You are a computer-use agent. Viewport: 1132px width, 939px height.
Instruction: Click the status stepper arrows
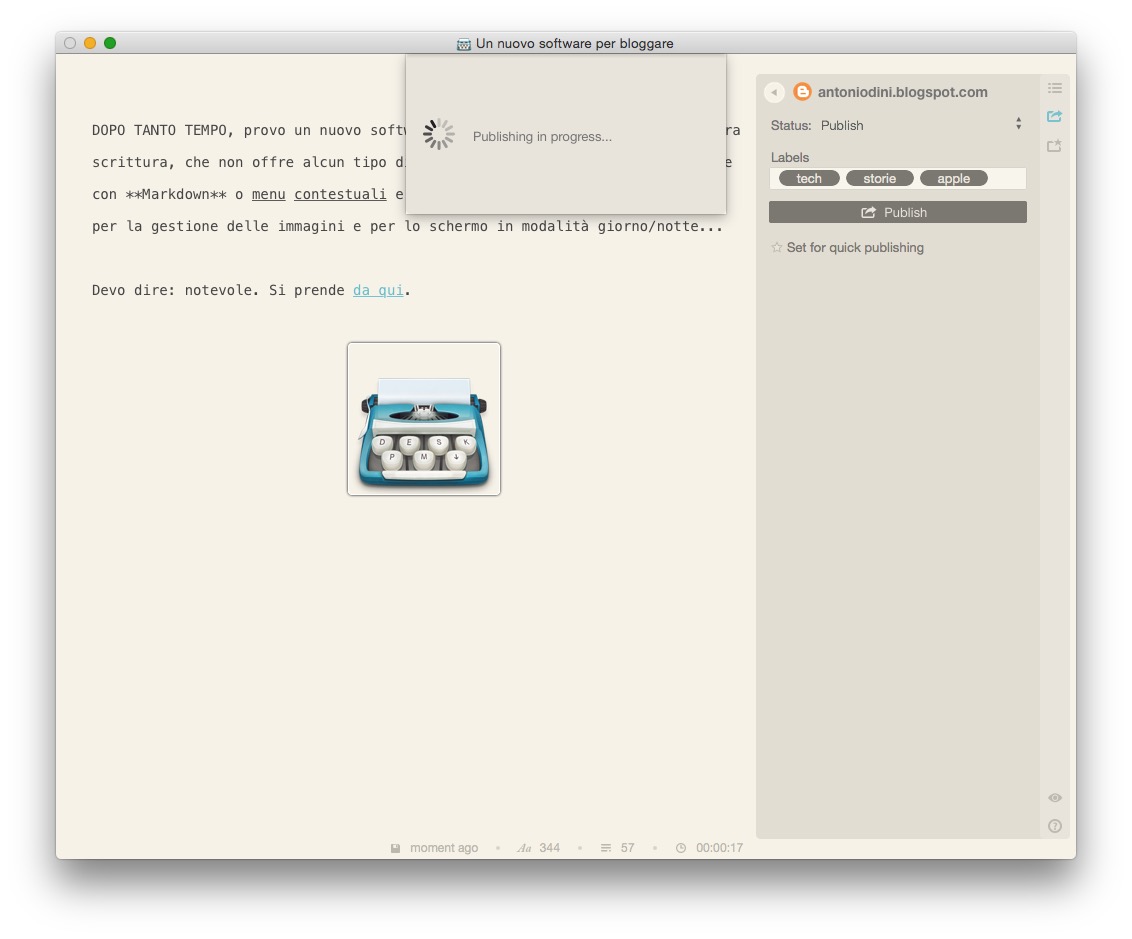(x=1019, y=124)
